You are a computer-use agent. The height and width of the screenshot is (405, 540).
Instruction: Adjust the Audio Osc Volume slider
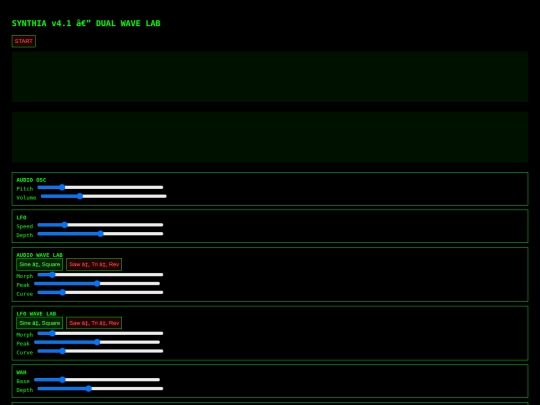[x=104, y=196]
